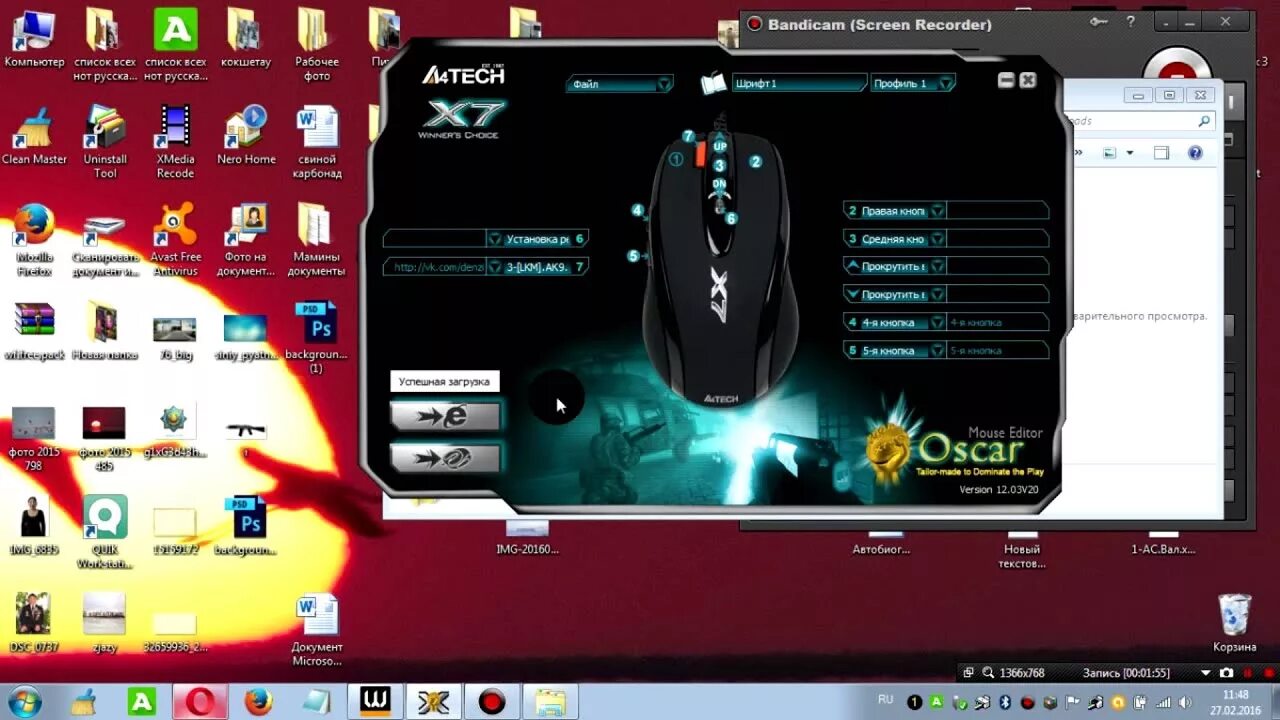Open the Explorer help icon
This screenshot has width=1280, height=720.
pyautogui.click(x=1195, y=153)
